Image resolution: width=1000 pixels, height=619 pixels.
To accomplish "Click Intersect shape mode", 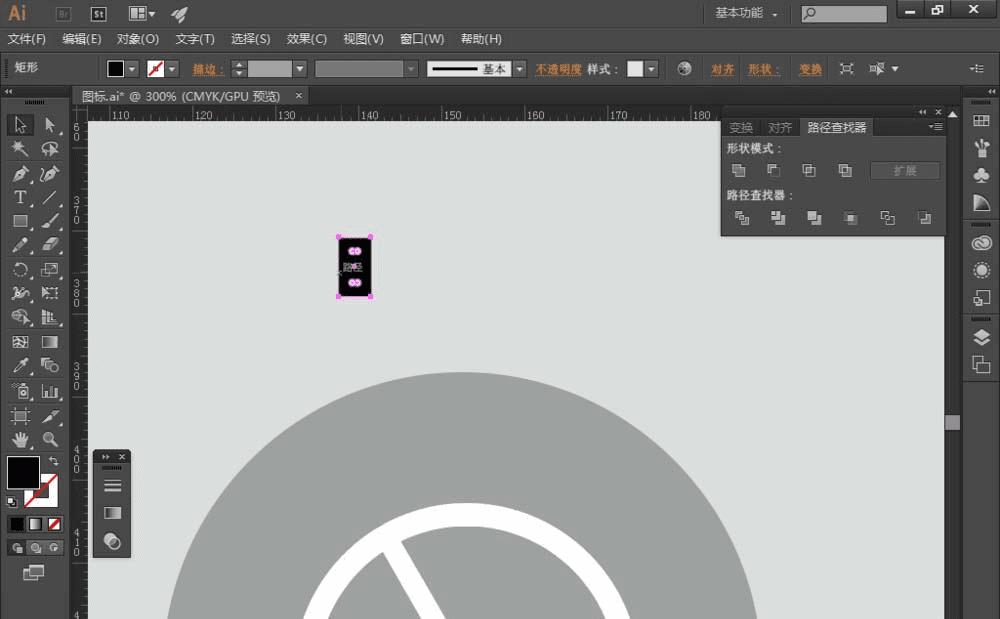I will coord(809,170).
